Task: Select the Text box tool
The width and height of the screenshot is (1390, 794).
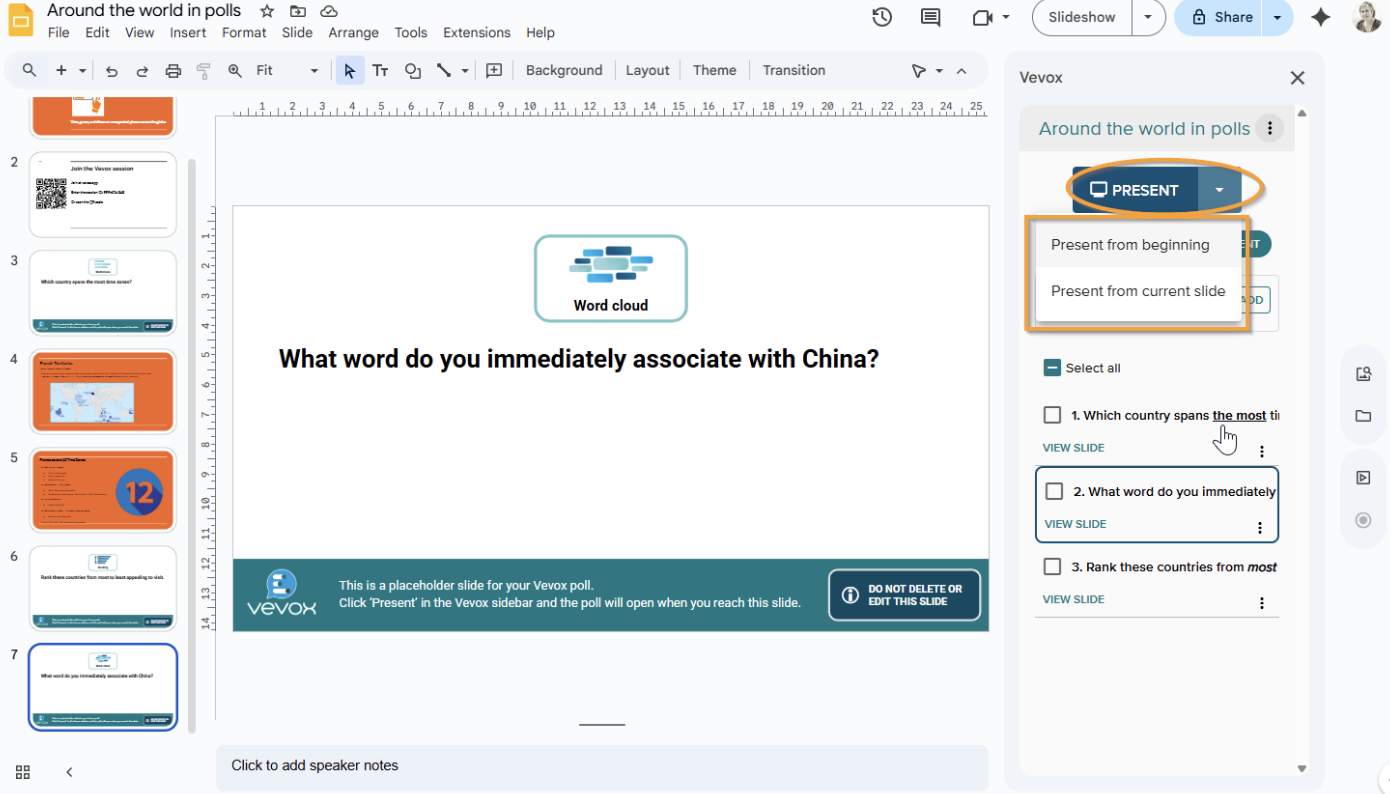Action: point(380,70)
